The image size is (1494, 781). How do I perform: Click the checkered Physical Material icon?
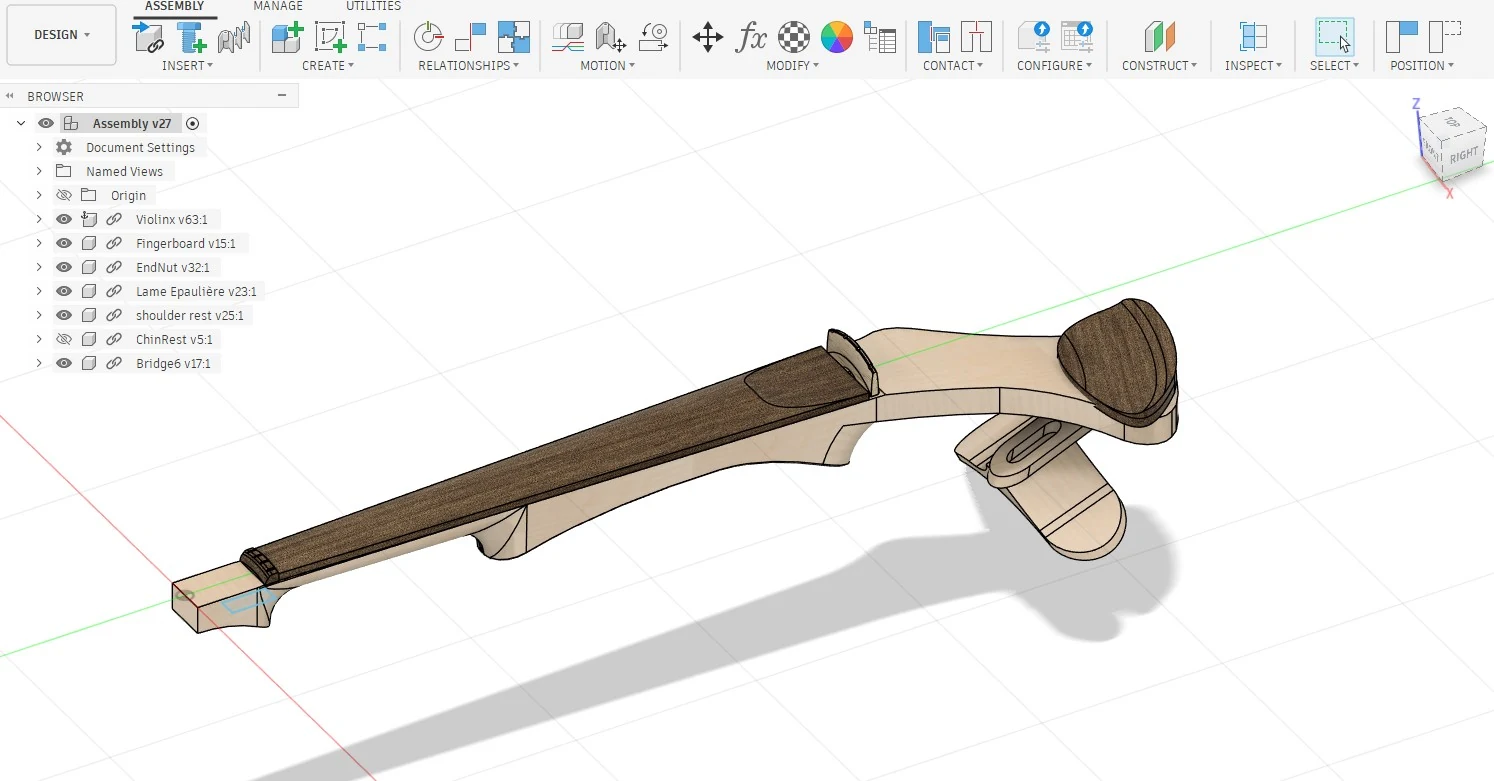click(794, 37)
